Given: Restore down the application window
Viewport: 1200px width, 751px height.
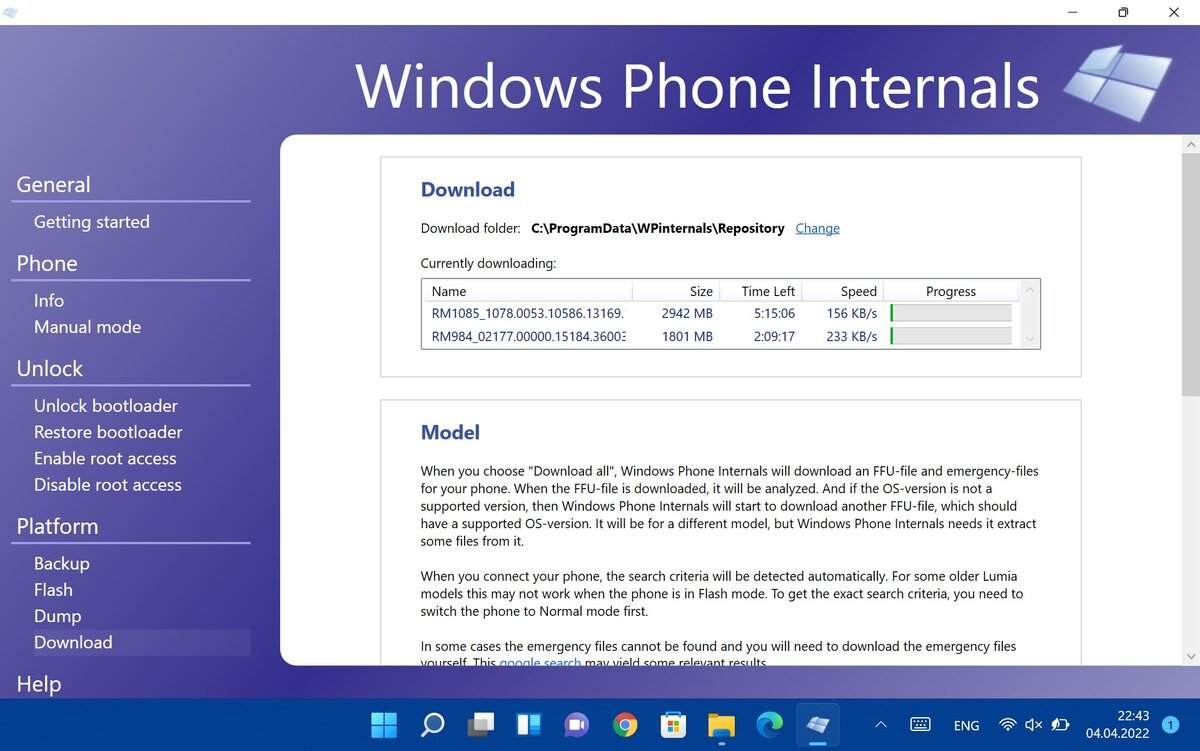Looking at the screenshot, I should [1123, 12].
